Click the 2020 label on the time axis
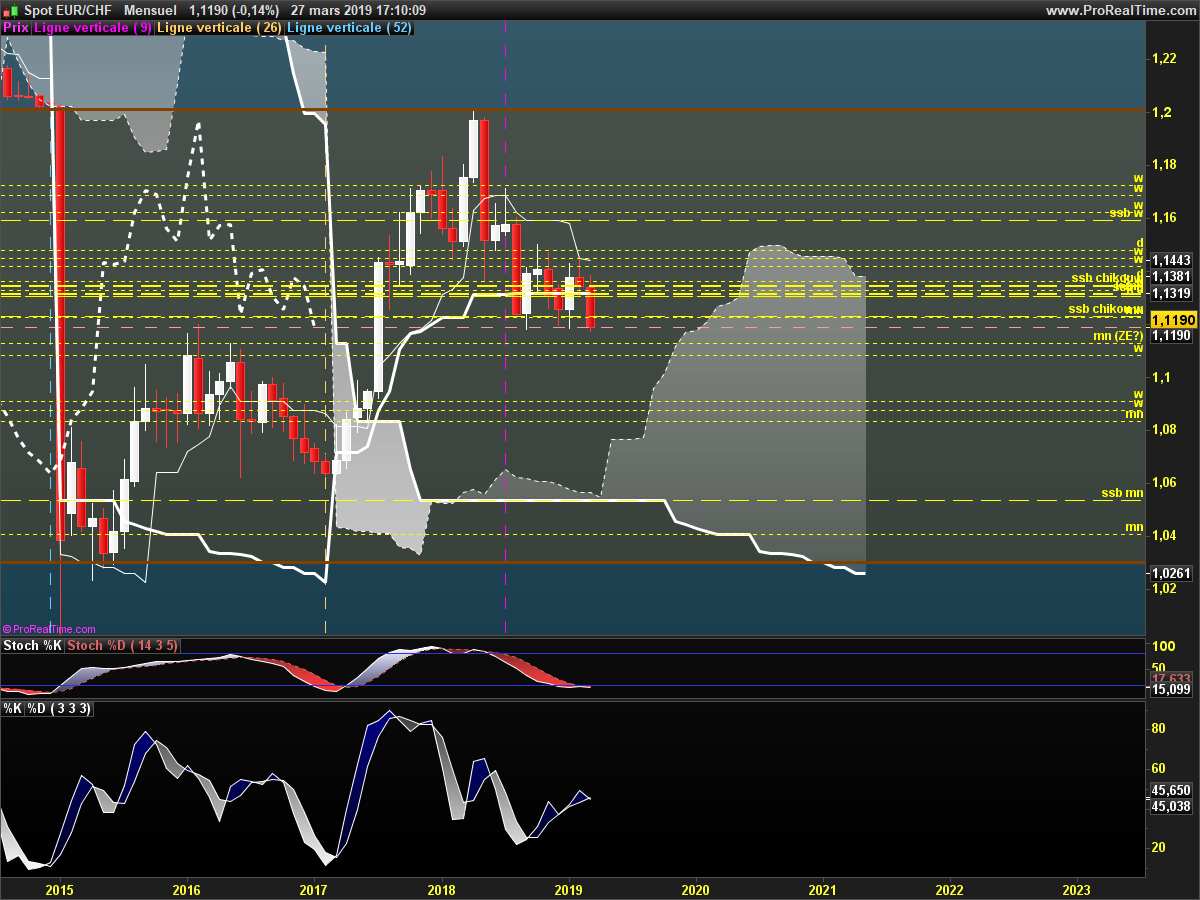The image size is (1200, 900). [x=695, y=889]
